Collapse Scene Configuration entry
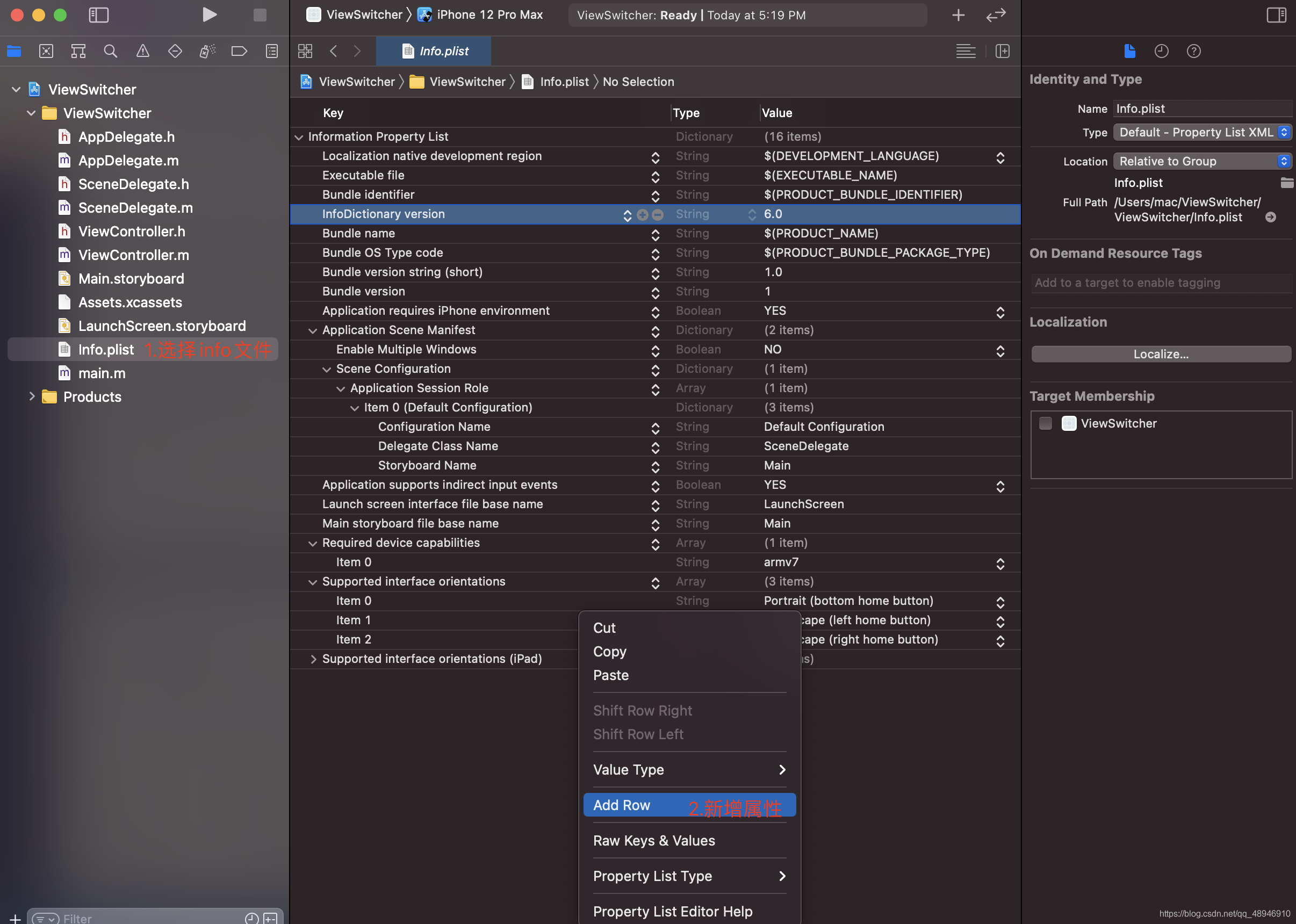1296x924 pixels. click(x=327, y=369)
